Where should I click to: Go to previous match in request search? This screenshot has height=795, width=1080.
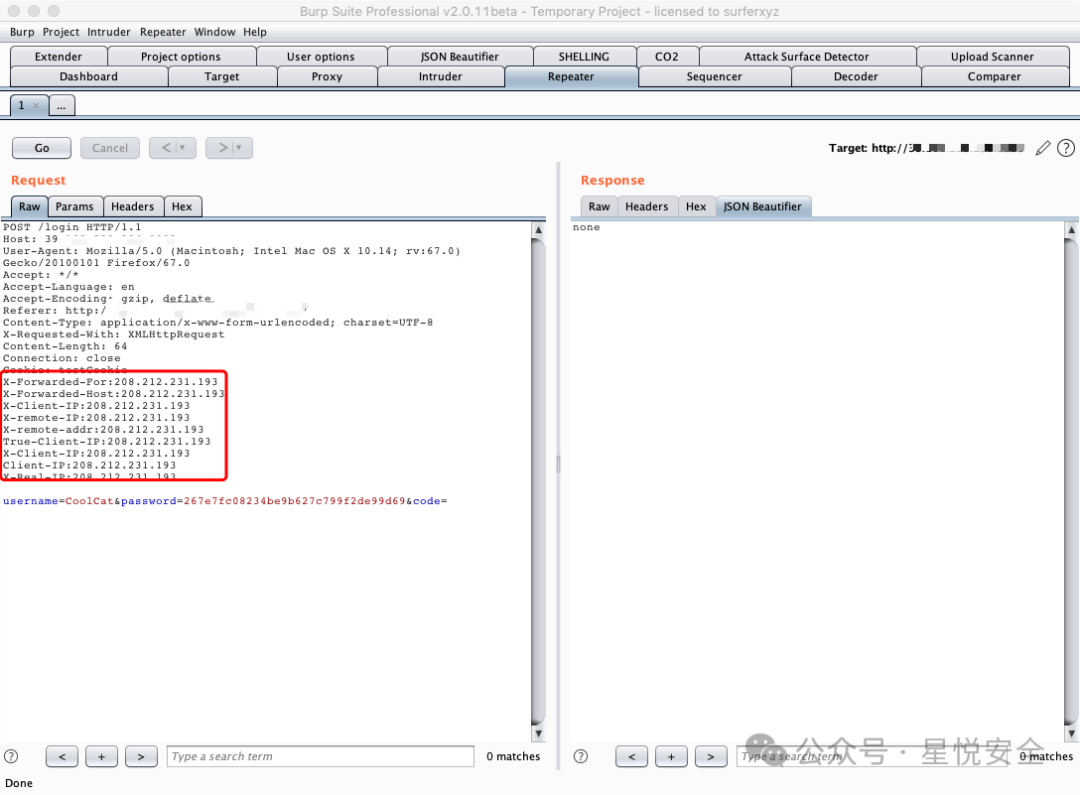pyautogui.click(x=62, y=756)
